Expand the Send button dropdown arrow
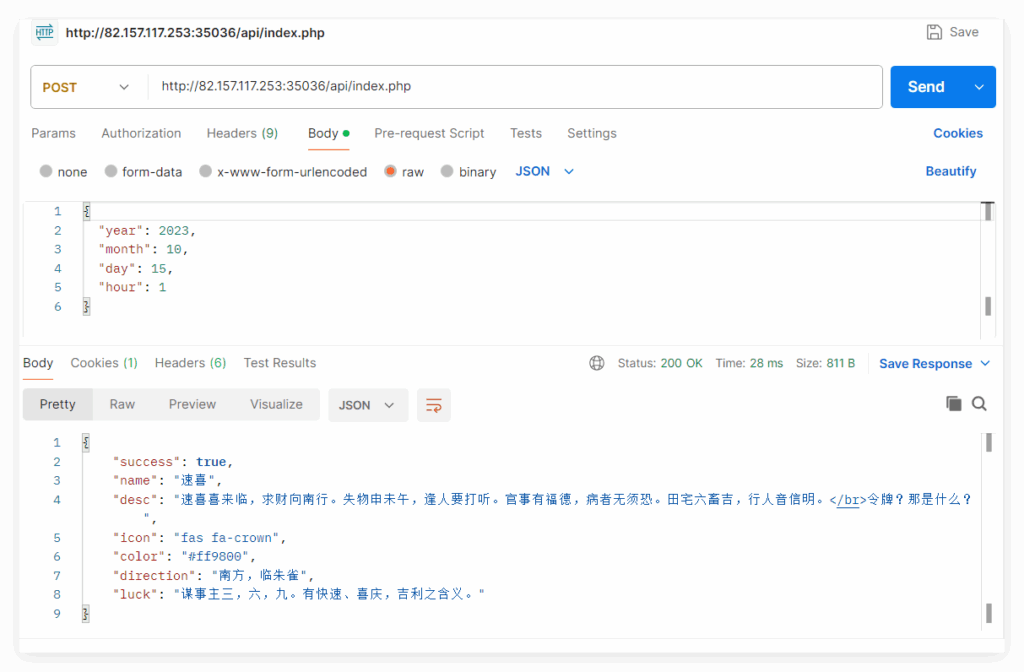The height and width of the screenshot is (672, 1024). [x=979, y=87]
